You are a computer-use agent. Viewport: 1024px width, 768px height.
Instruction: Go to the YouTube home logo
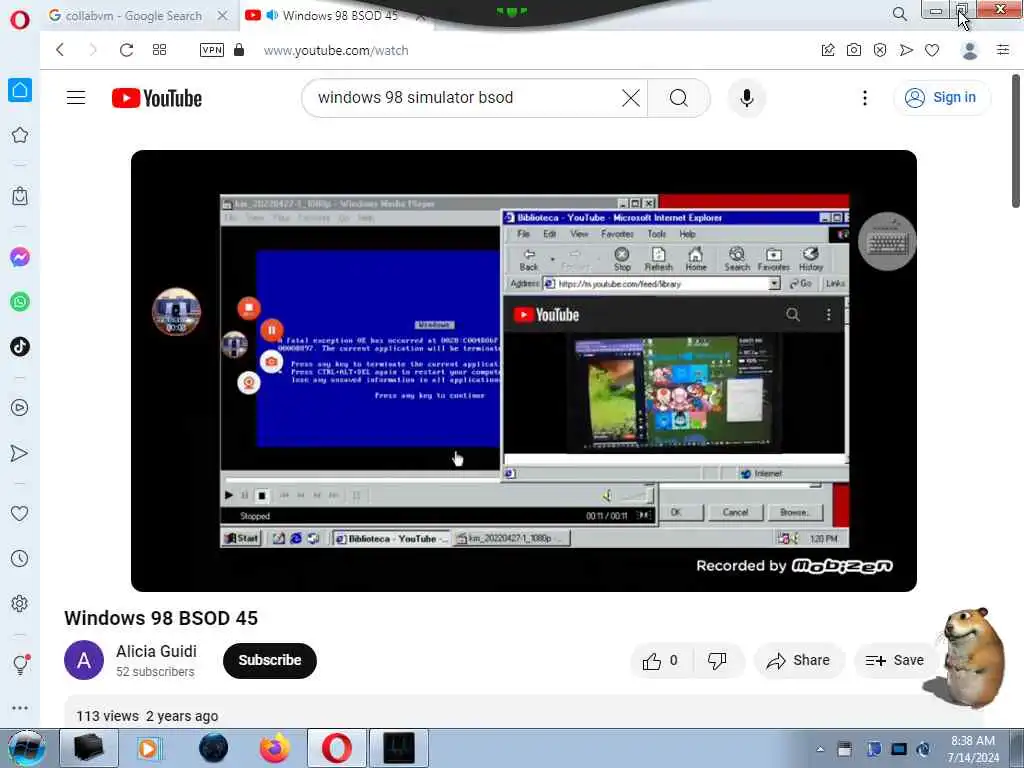pos(157,98)
